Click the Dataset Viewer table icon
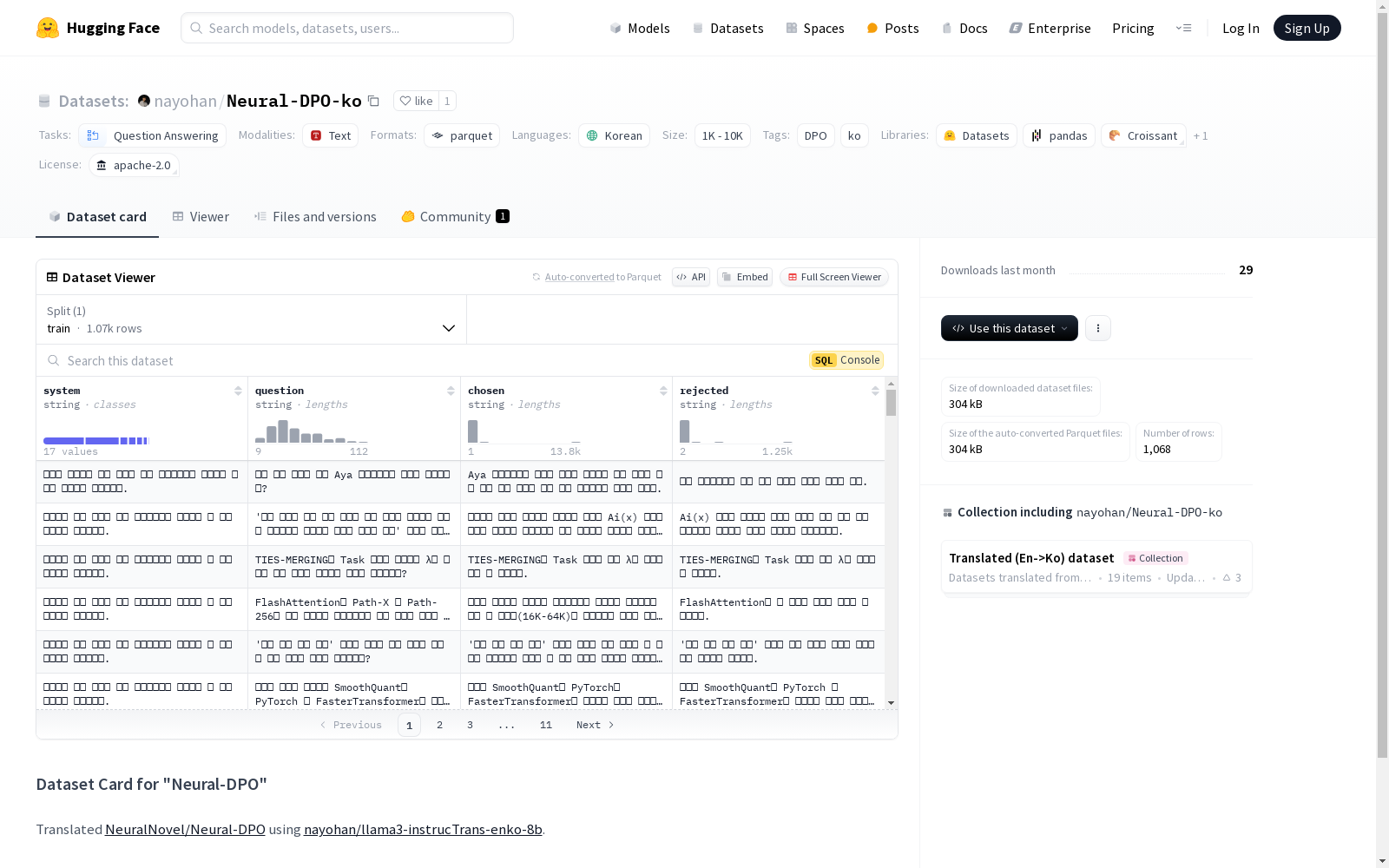 [52, 277]
